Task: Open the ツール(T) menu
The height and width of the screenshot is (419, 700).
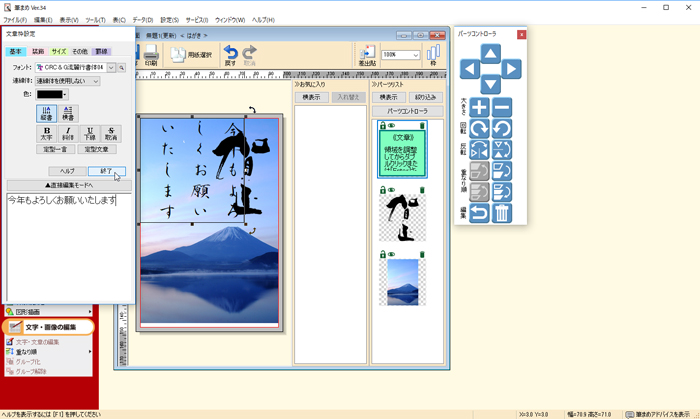Action: tap(95, 20)
